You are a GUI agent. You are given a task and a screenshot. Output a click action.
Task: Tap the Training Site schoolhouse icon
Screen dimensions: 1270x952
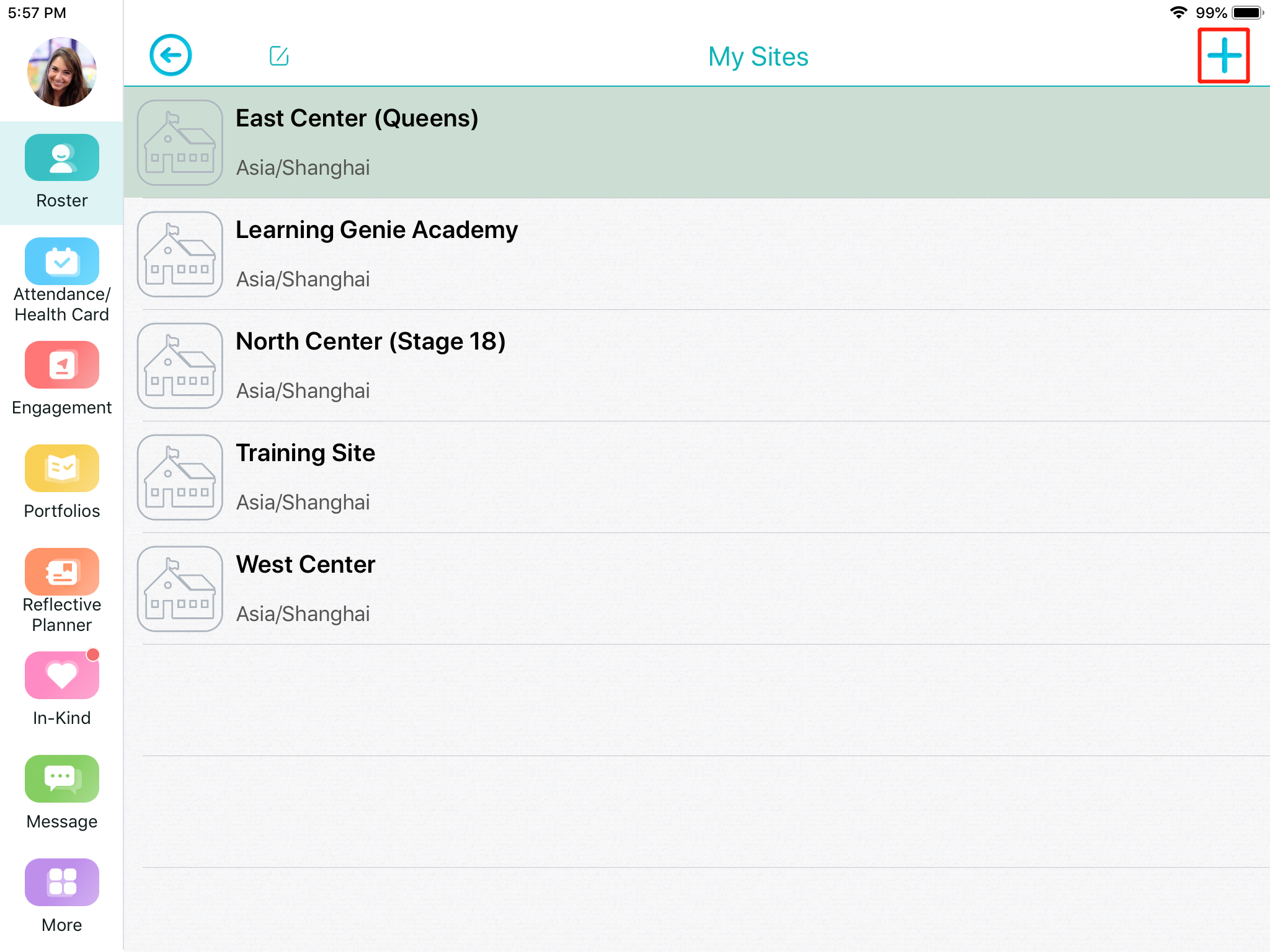coord(180,477)
